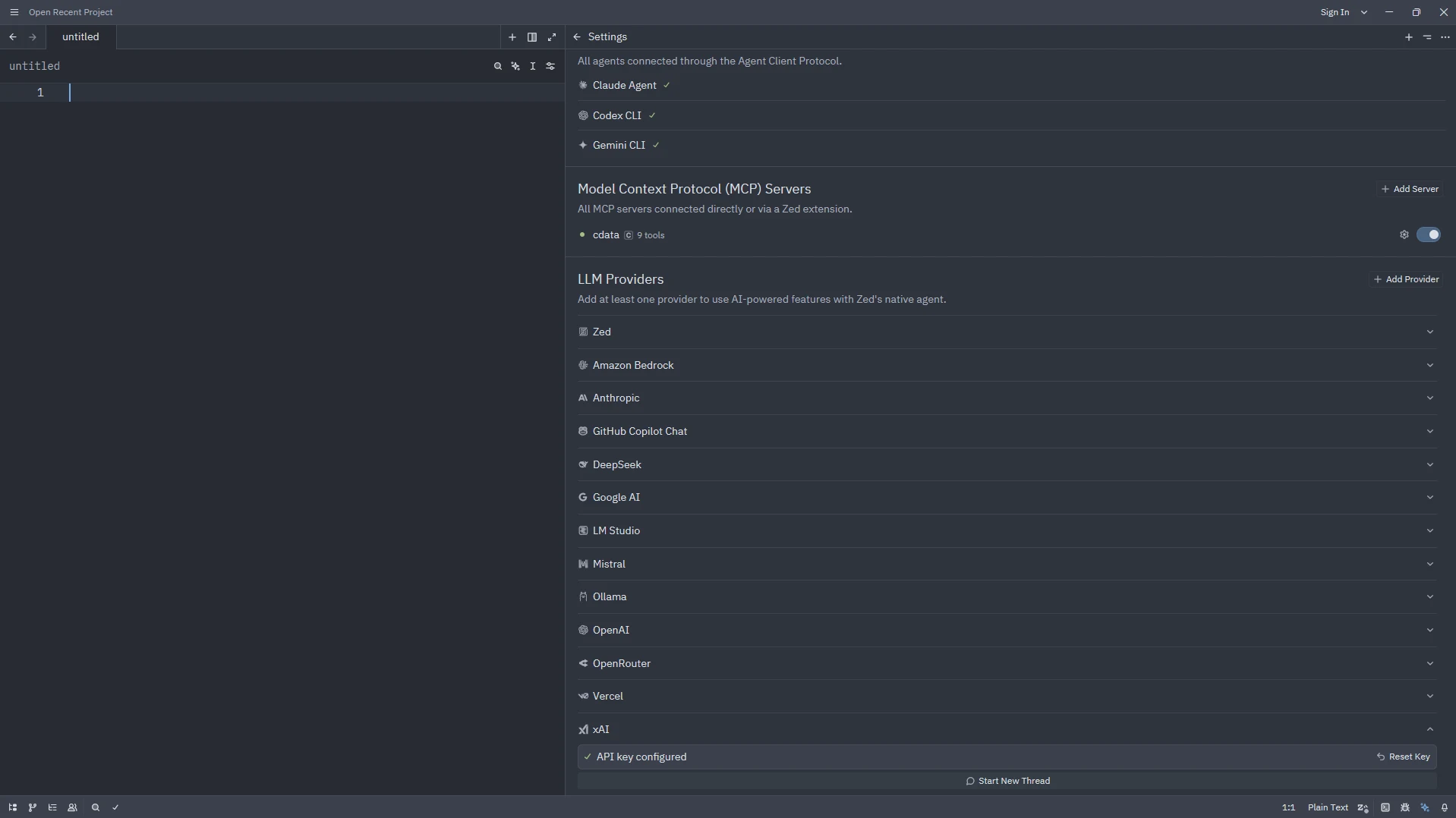
Task: Open the Terminal panel icon
Action: [x=1385, y=807]
